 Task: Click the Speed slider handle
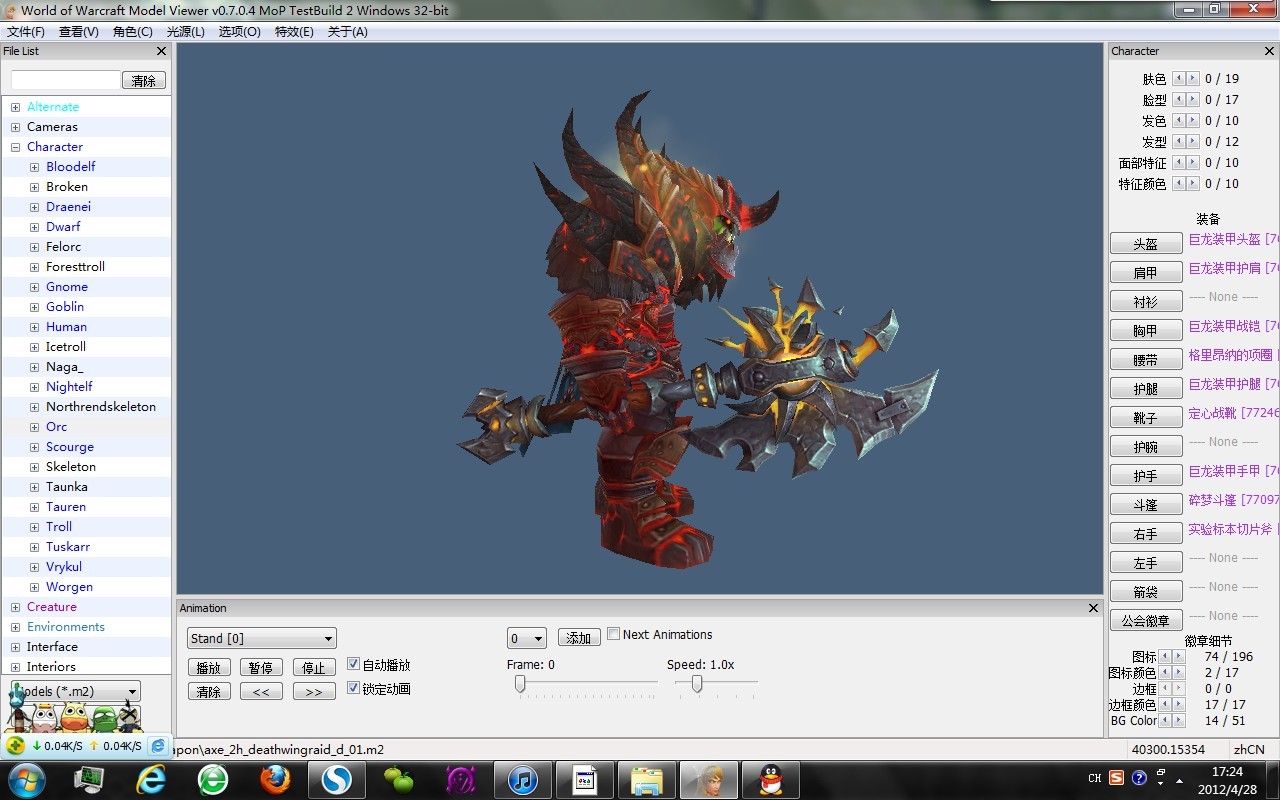pos(697,683)
